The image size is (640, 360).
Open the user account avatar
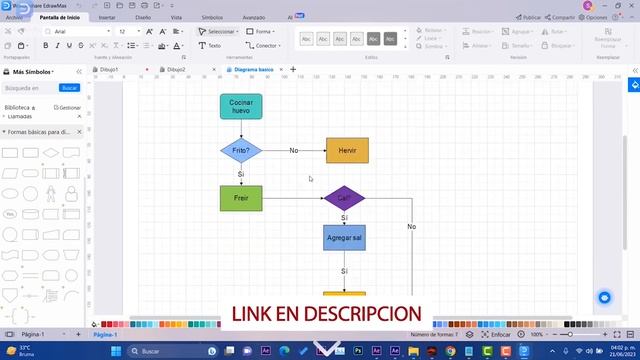point(588,5)
